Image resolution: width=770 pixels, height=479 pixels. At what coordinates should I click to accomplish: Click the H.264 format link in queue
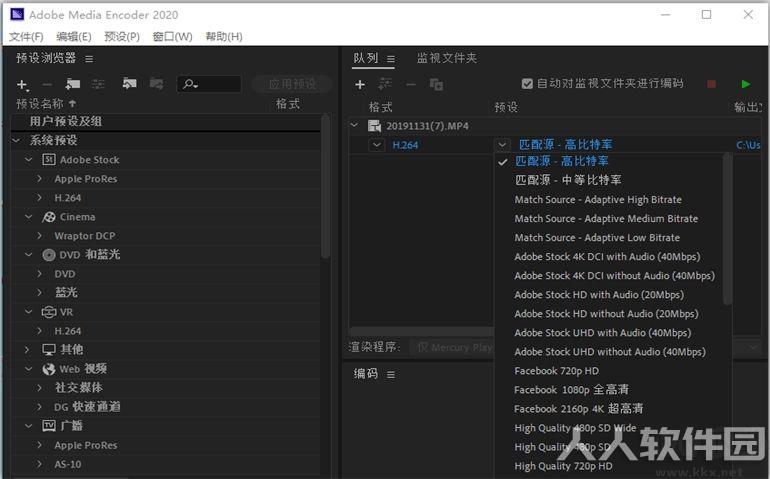(x=405, y=145)
